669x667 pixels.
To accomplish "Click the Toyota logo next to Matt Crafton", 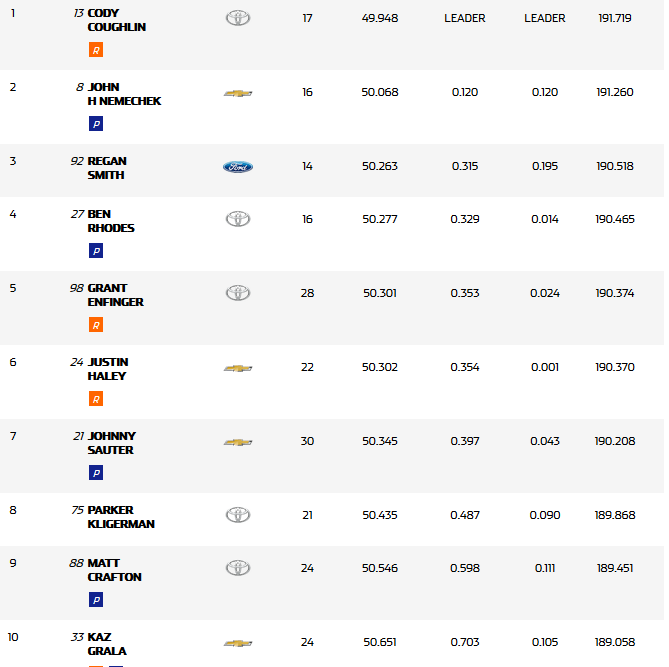I will tap(237, 568).
